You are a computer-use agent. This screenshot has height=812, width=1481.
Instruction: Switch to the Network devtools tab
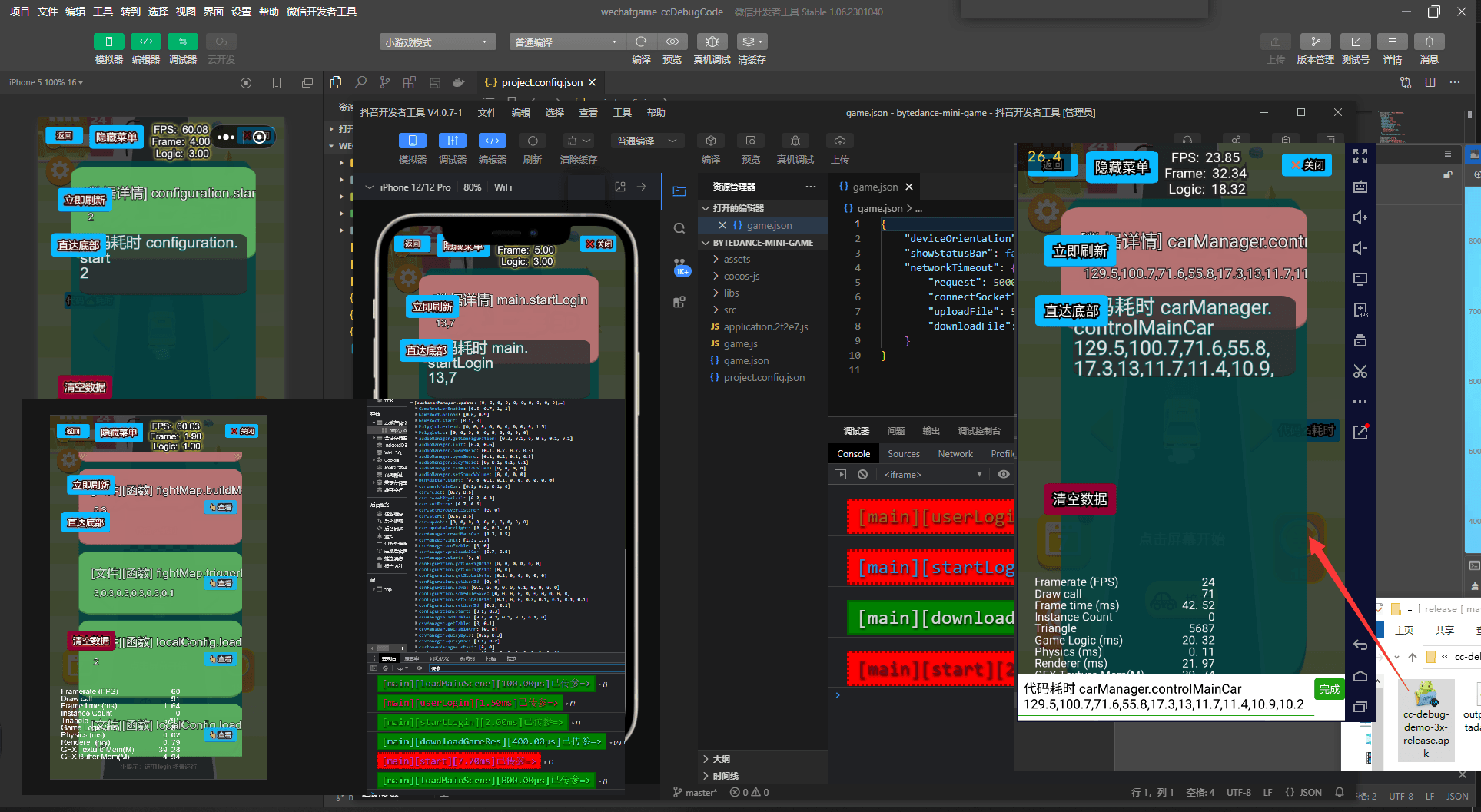coord(955,454)
